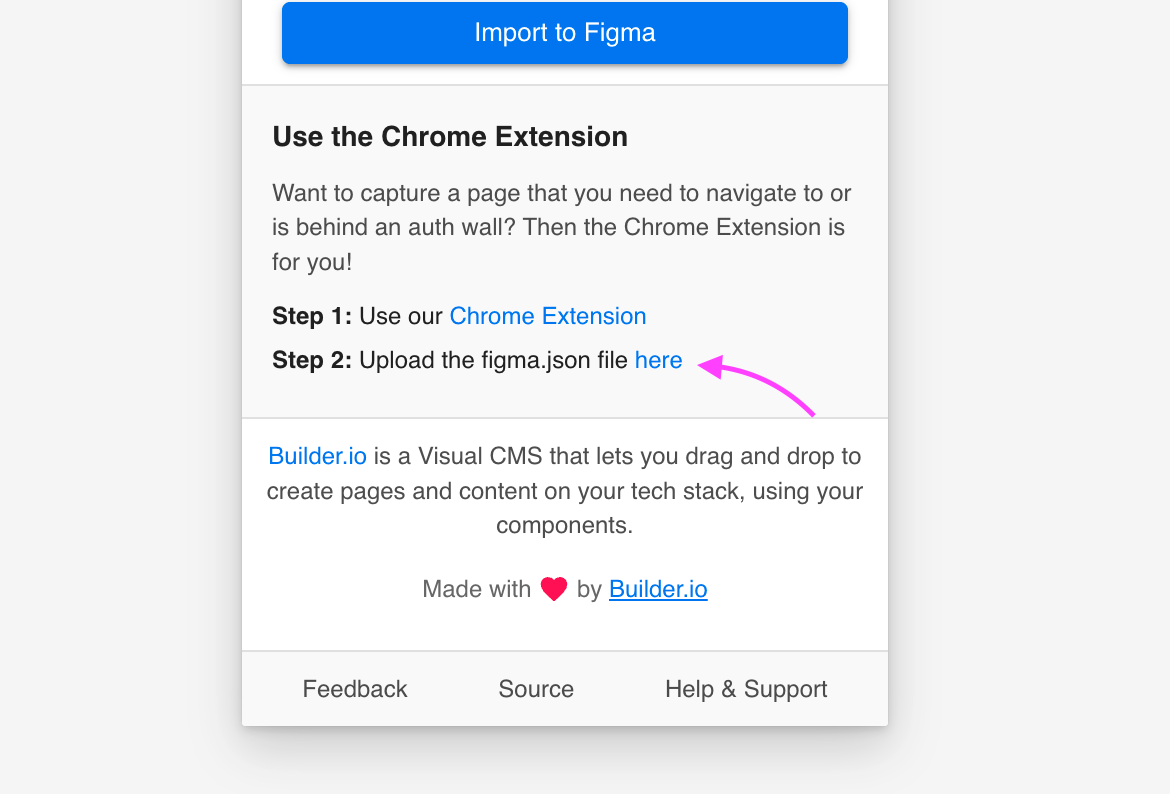
Task: Open the underlined Builder.io credit link
Action: coord(658,589)
